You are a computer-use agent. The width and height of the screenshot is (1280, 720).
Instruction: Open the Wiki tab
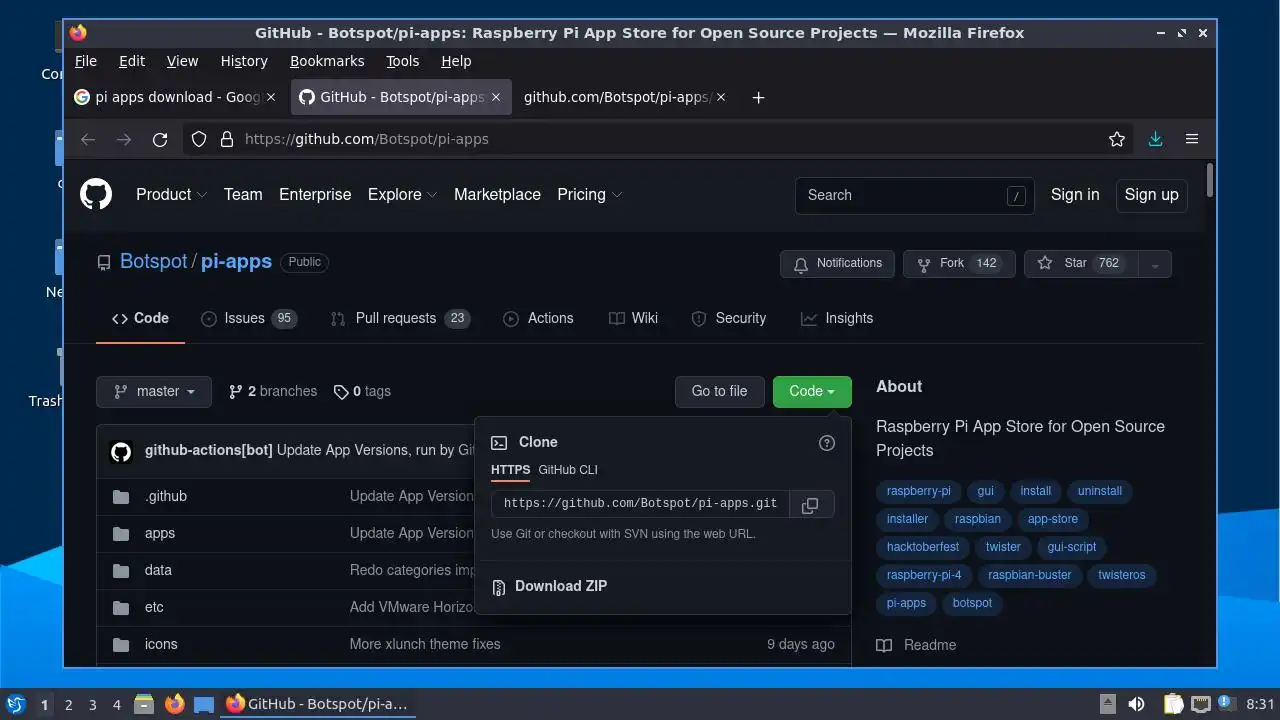pyautogui.click(x=633, y=318)
